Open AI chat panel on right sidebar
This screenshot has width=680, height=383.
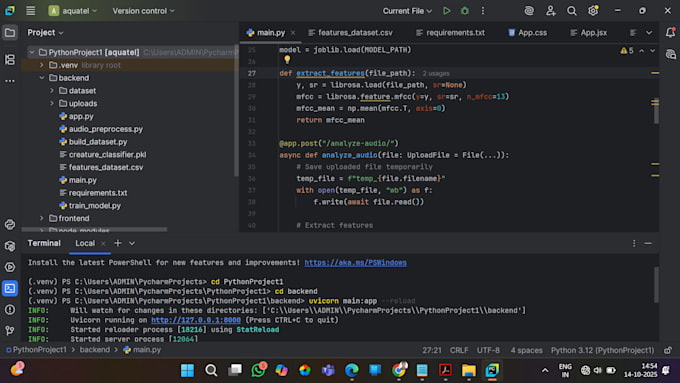(670, 54)
